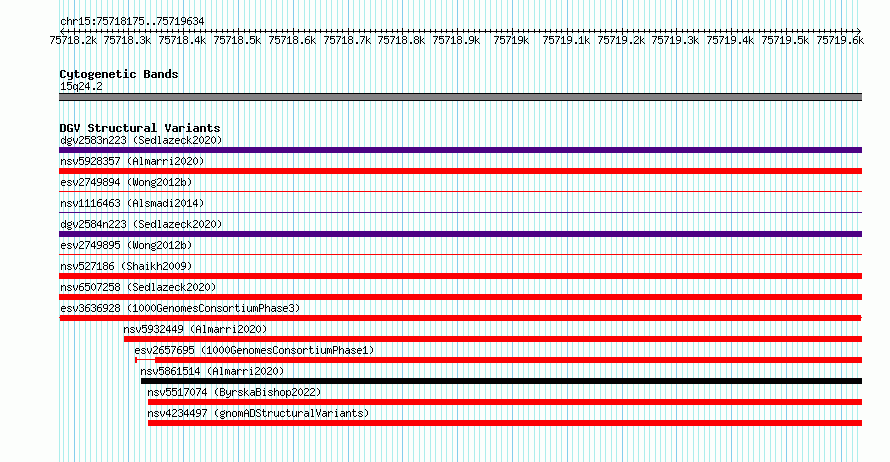Click the 75718.5k ruler position
Image resolution: width=890 pixels, height=462 pixels.
coord(237,40)
